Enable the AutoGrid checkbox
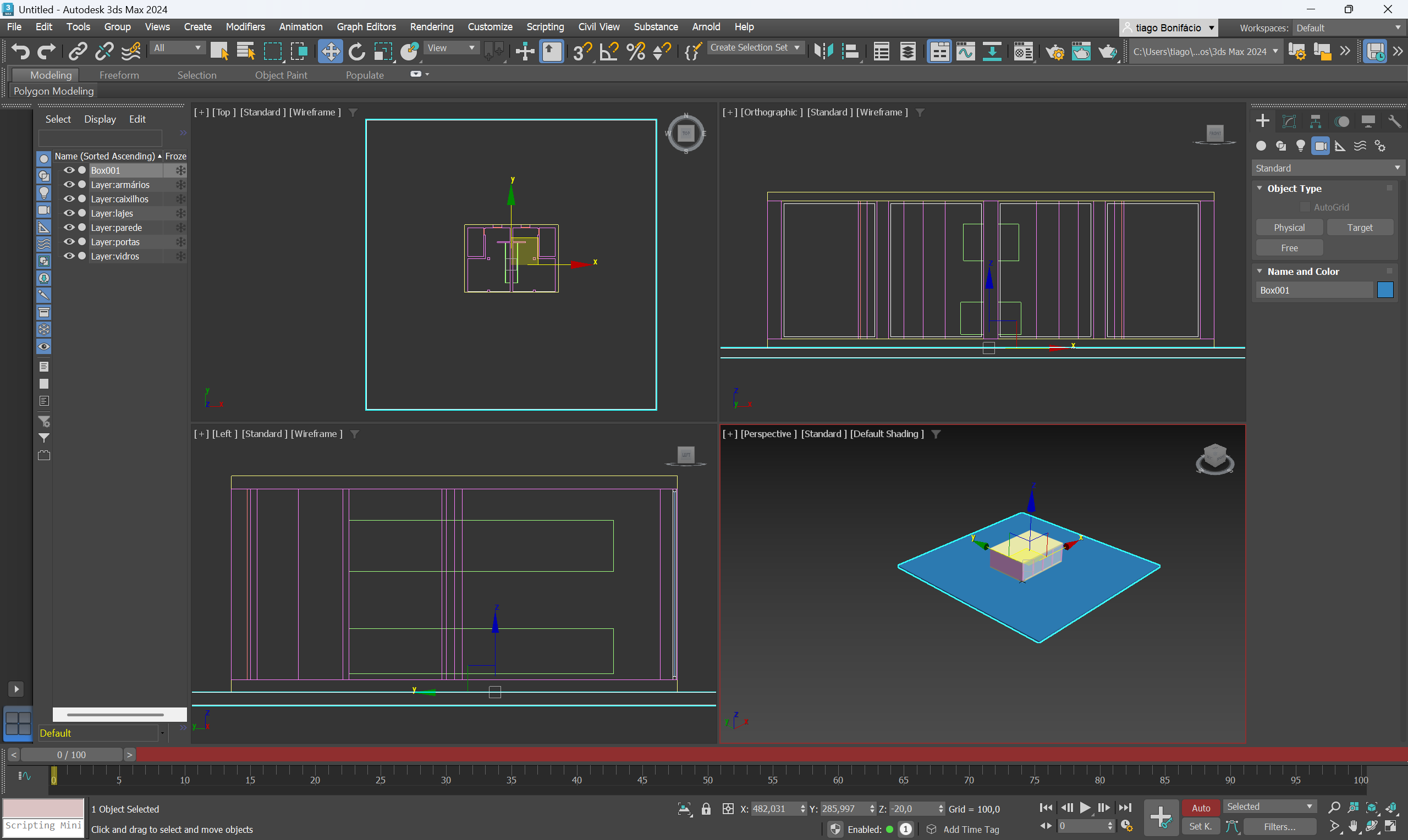Image resolution: width=1408 pixels, height=840 pixels. 1305,207
